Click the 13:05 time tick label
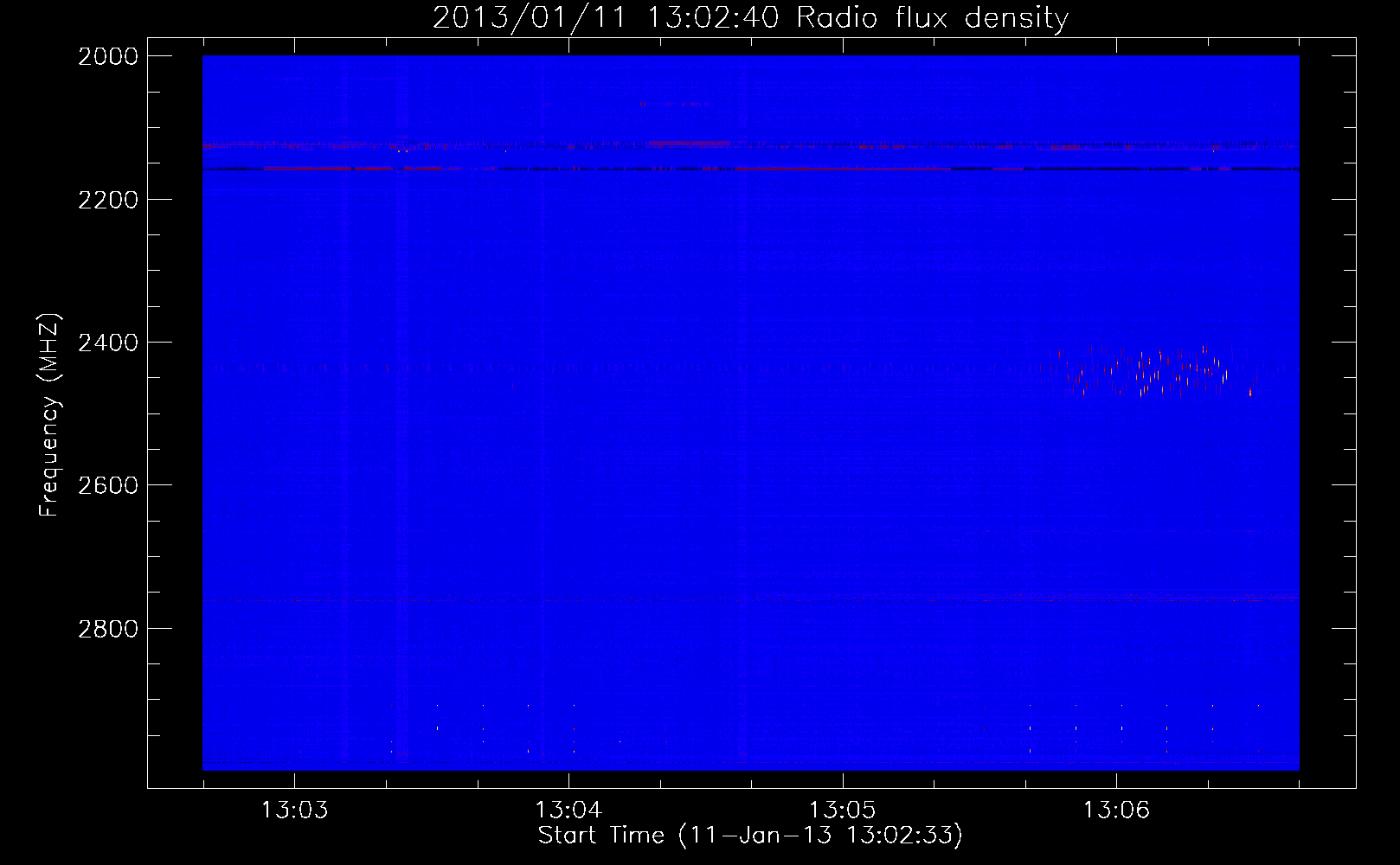 pyautogui.click(x=842, y=810)
